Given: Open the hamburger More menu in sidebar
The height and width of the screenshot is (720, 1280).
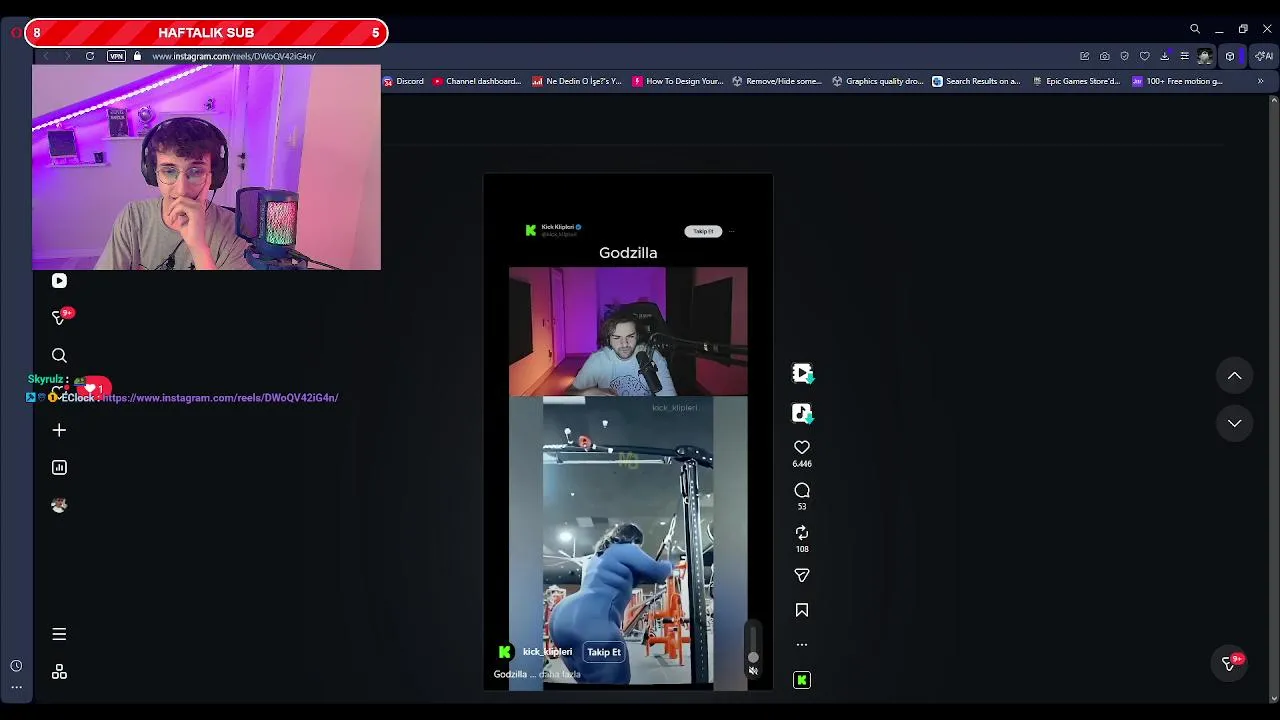Looking at the screenshot, I should (59, 634).
